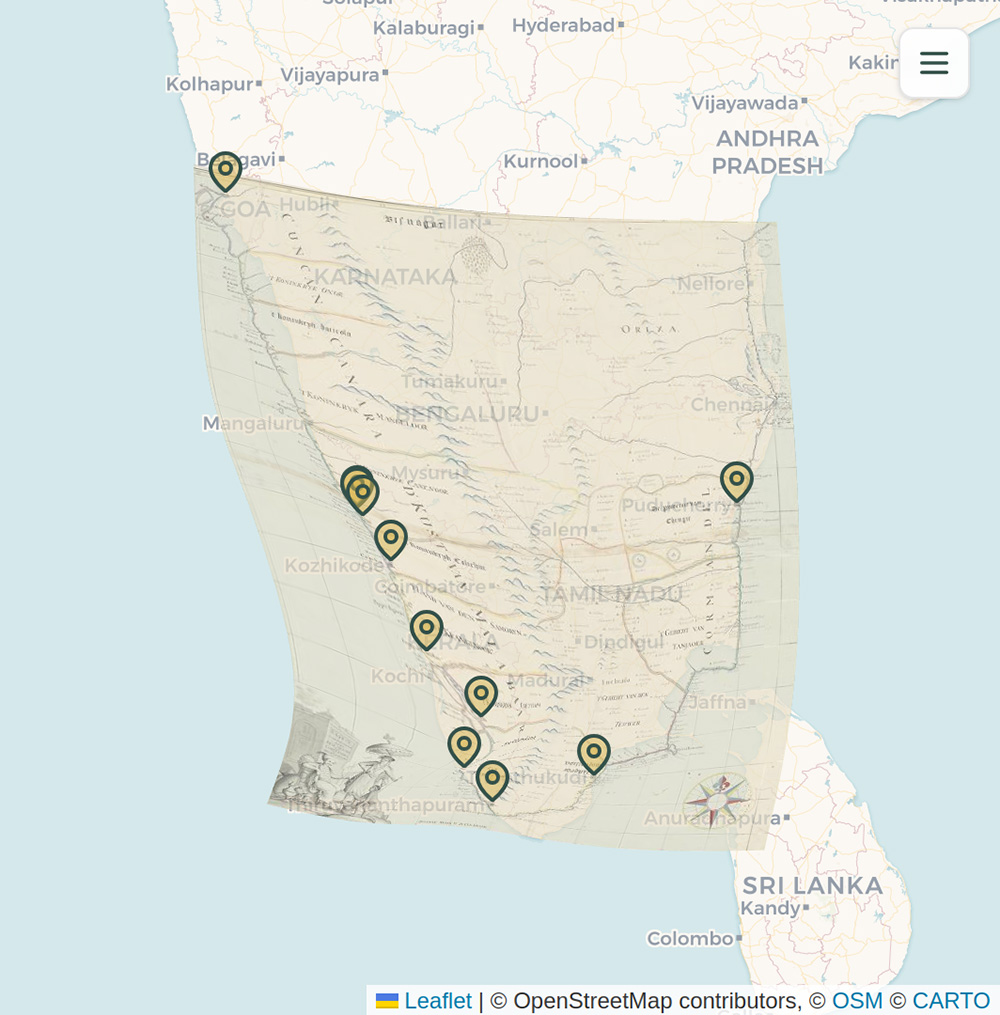Select the marker just northeast of Kozhikode label

391,539
